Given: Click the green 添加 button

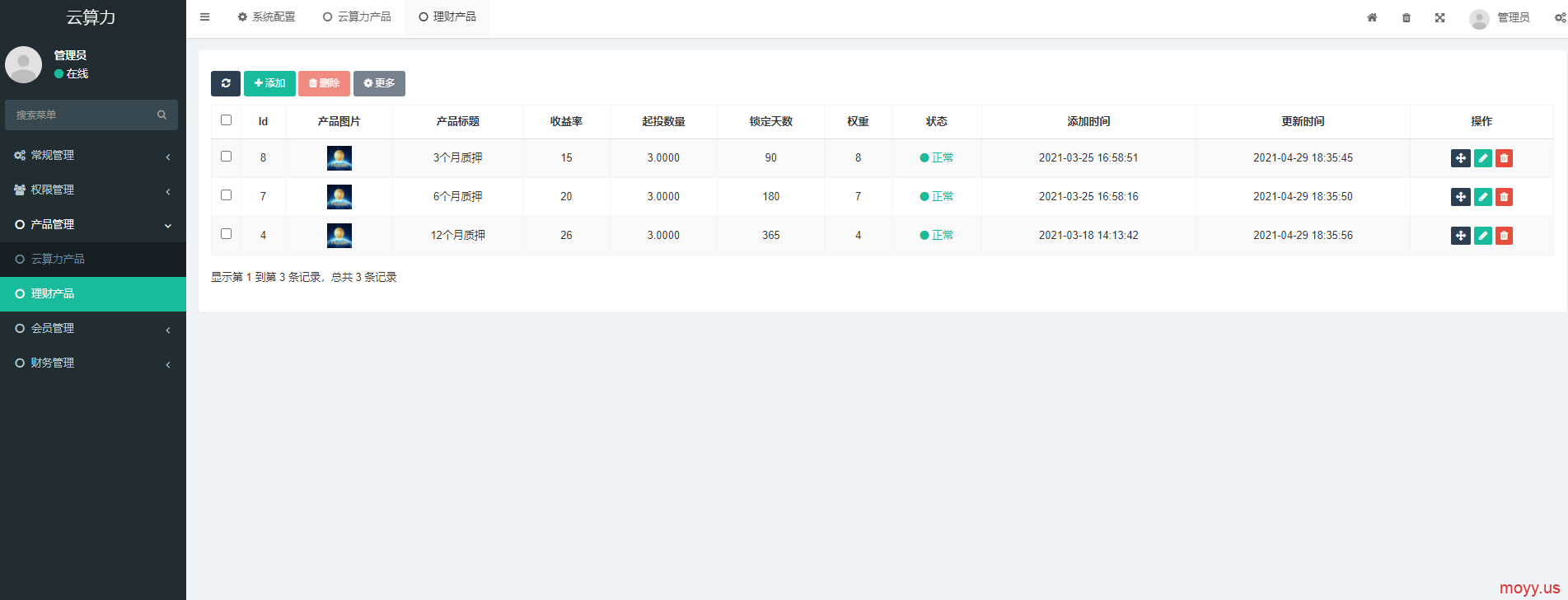Looking at the screenshot, I should point(269,83).
